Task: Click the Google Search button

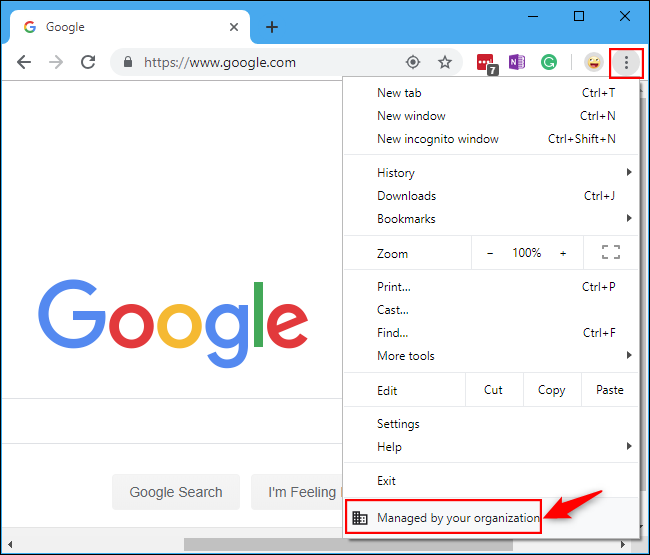Action: (176, 492)
